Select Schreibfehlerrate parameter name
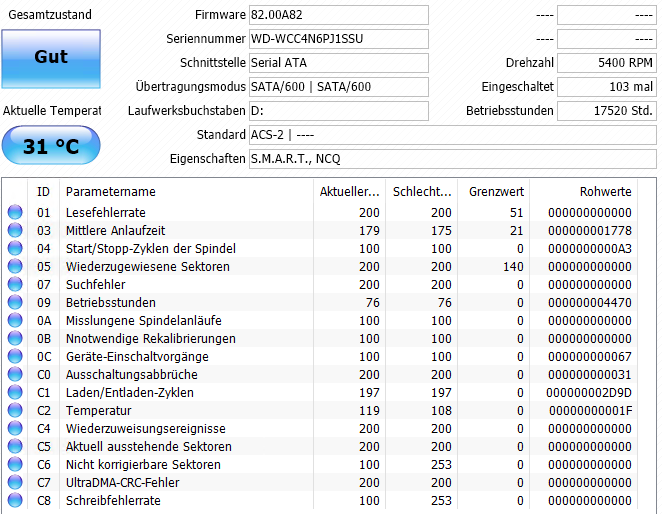Image resolution: width=662 pixels, height=514 pixels. [113, 500]
